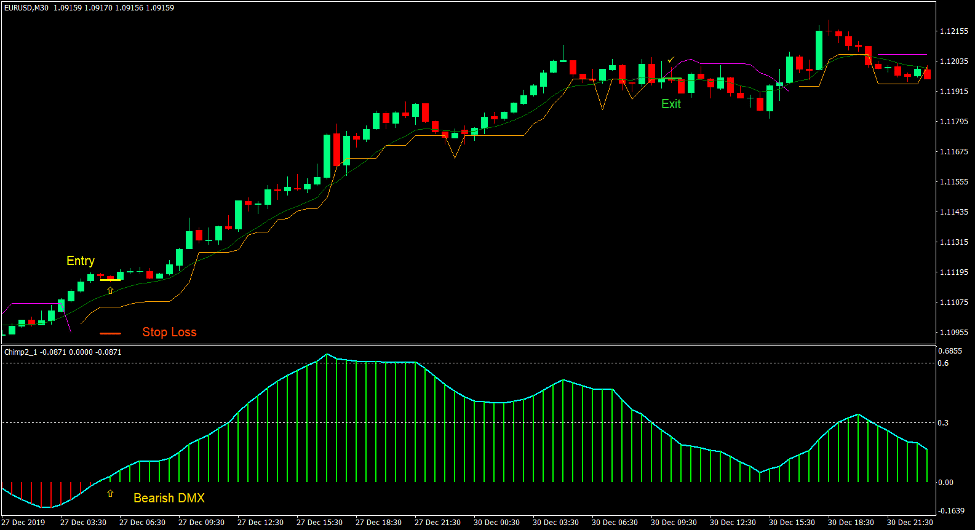Click the yellow checkmark above the Exit candle
The height and width of the screenshot is (531, 977).
click(671, 61)
